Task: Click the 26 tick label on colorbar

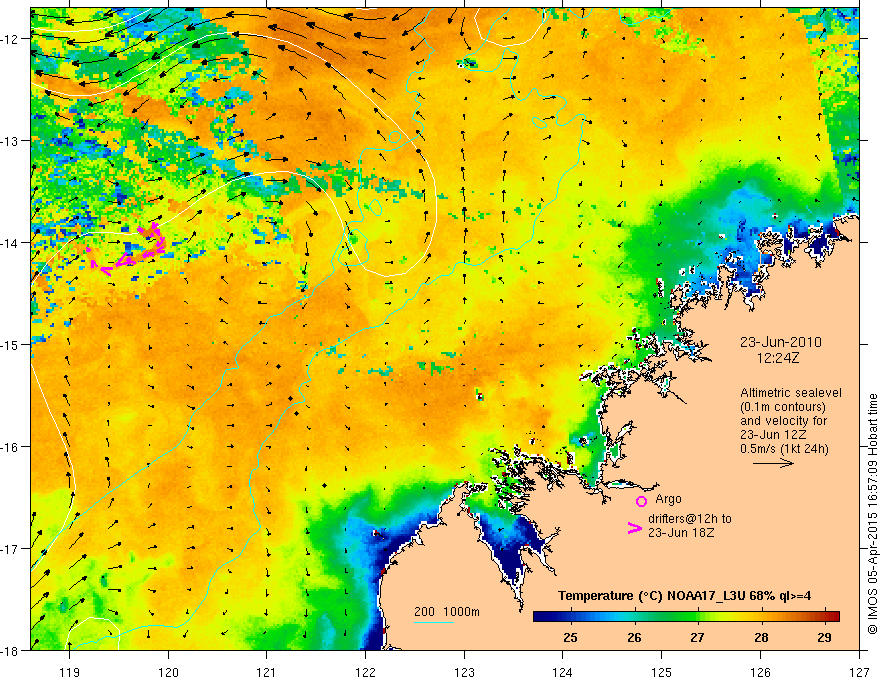Action: tap(634, 637)
